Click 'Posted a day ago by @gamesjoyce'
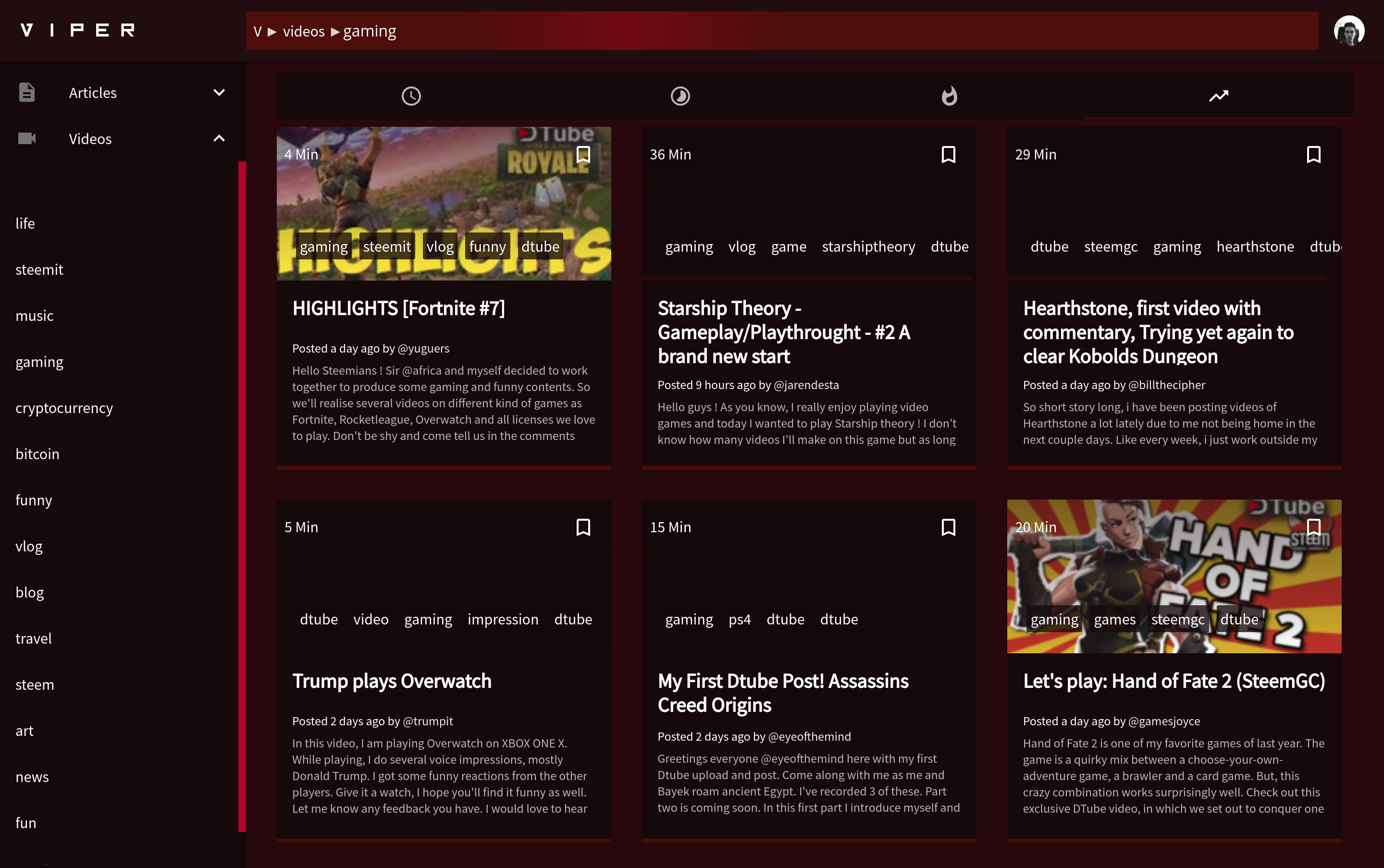The width and height of the screenshot is (1384, 868). [x=1111, y=721]
